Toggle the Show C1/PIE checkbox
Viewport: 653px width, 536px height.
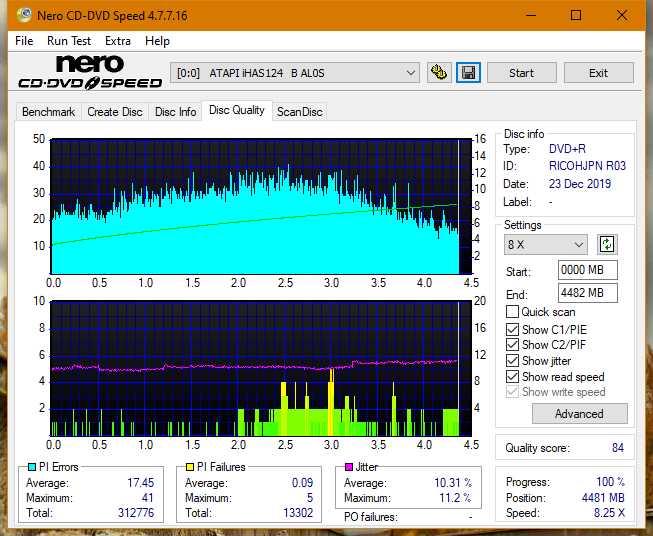coord(512,329)
